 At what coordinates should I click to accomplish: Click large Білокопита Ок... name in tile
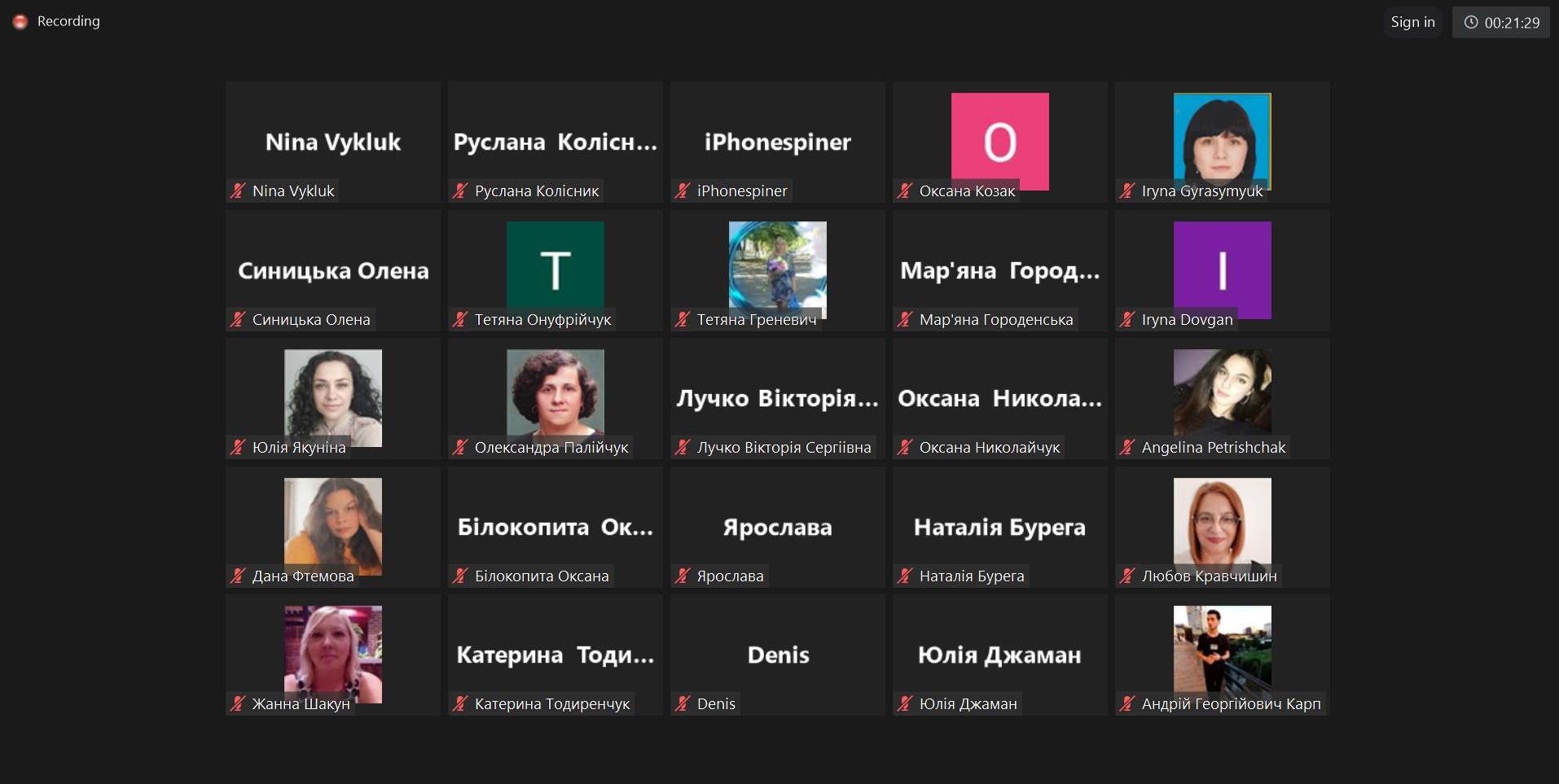(x=556, y=527)
